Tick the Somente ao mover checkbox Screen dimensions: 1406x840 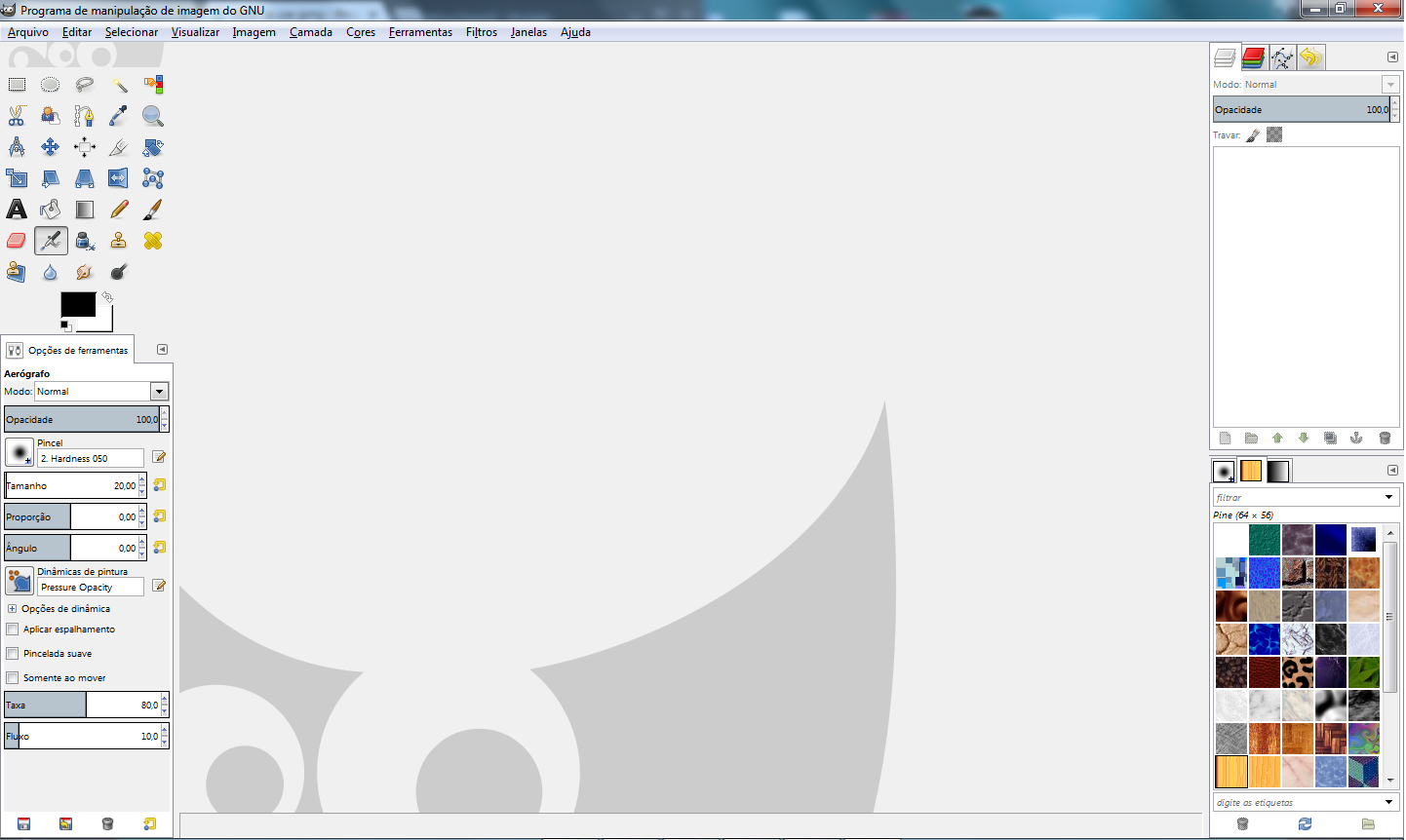(x=13, y=678)
